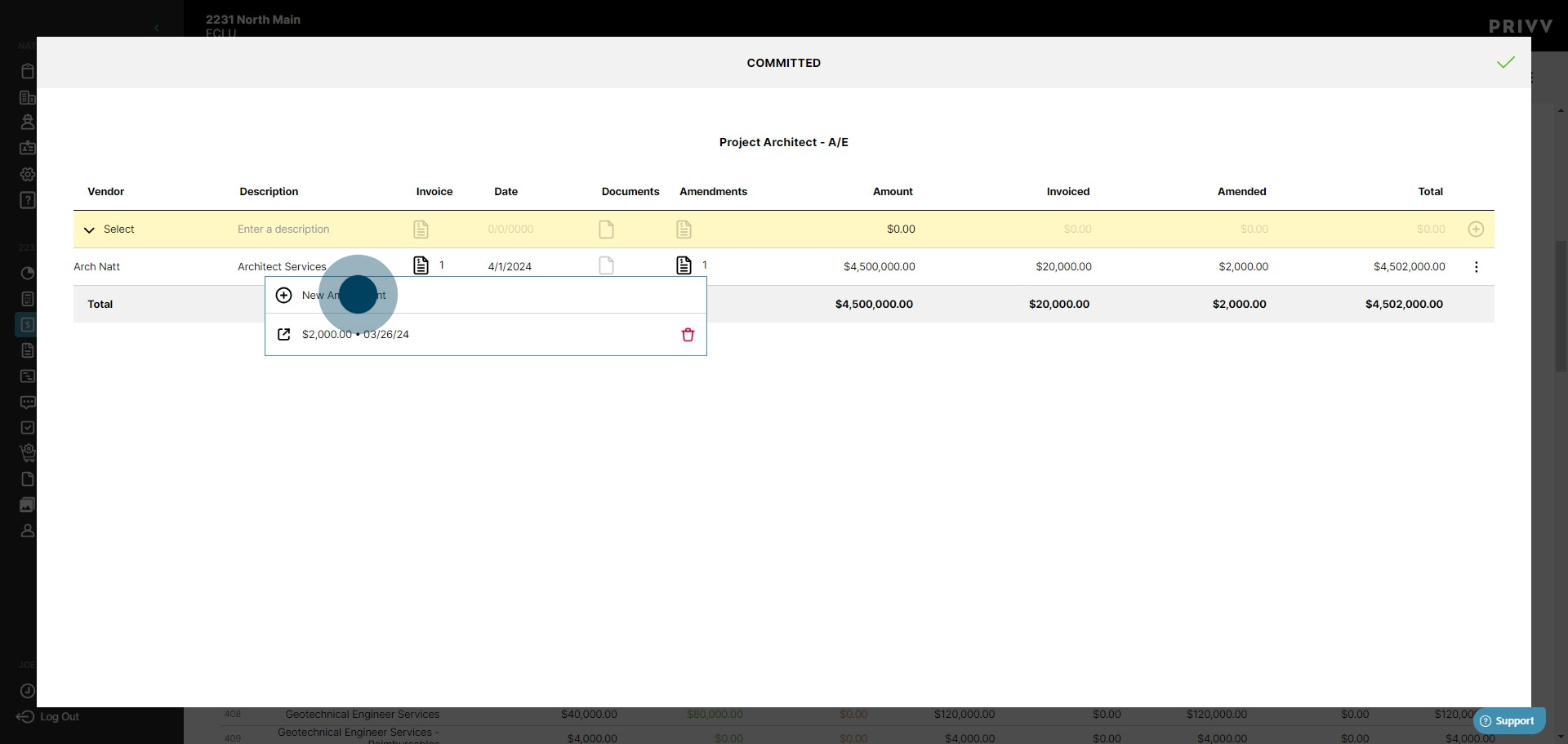This screenshot has height=744, width=1568.
Task: Click the Documents column header
Action: click(630, 191)
